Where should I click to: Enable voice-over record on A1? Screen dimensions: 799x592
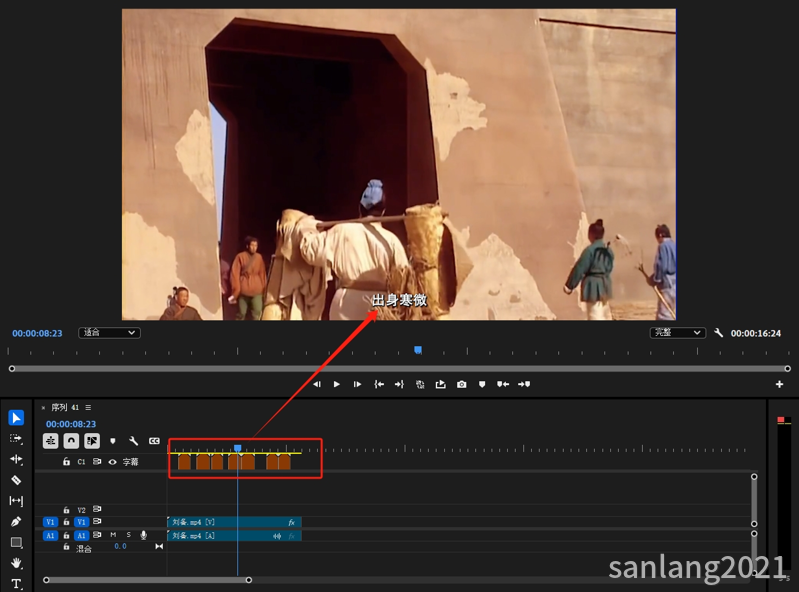(144, 535)
